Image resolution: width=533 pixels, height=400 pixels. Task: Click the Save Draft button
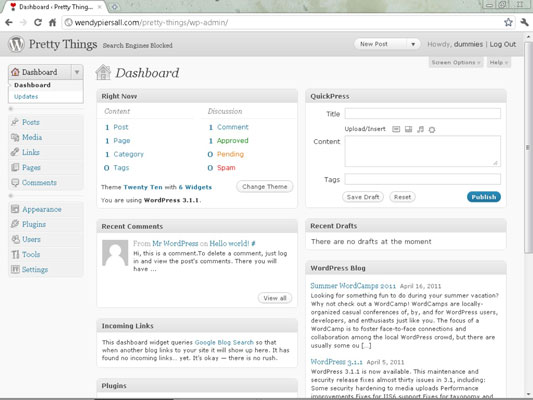click(x=363, y=197)
